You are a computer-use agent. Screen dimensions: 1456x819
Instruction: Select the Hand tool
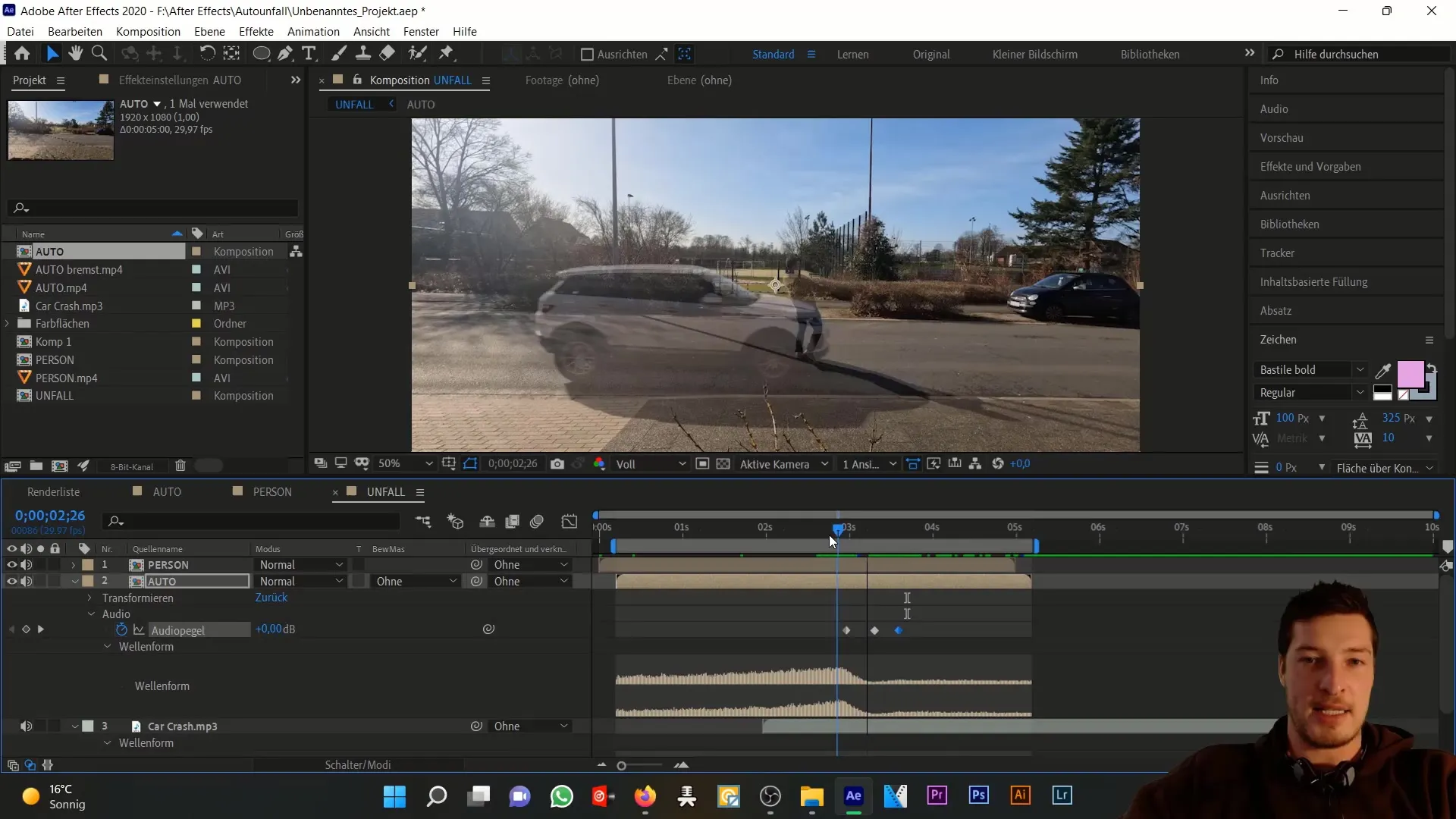[x=75, y=54]
